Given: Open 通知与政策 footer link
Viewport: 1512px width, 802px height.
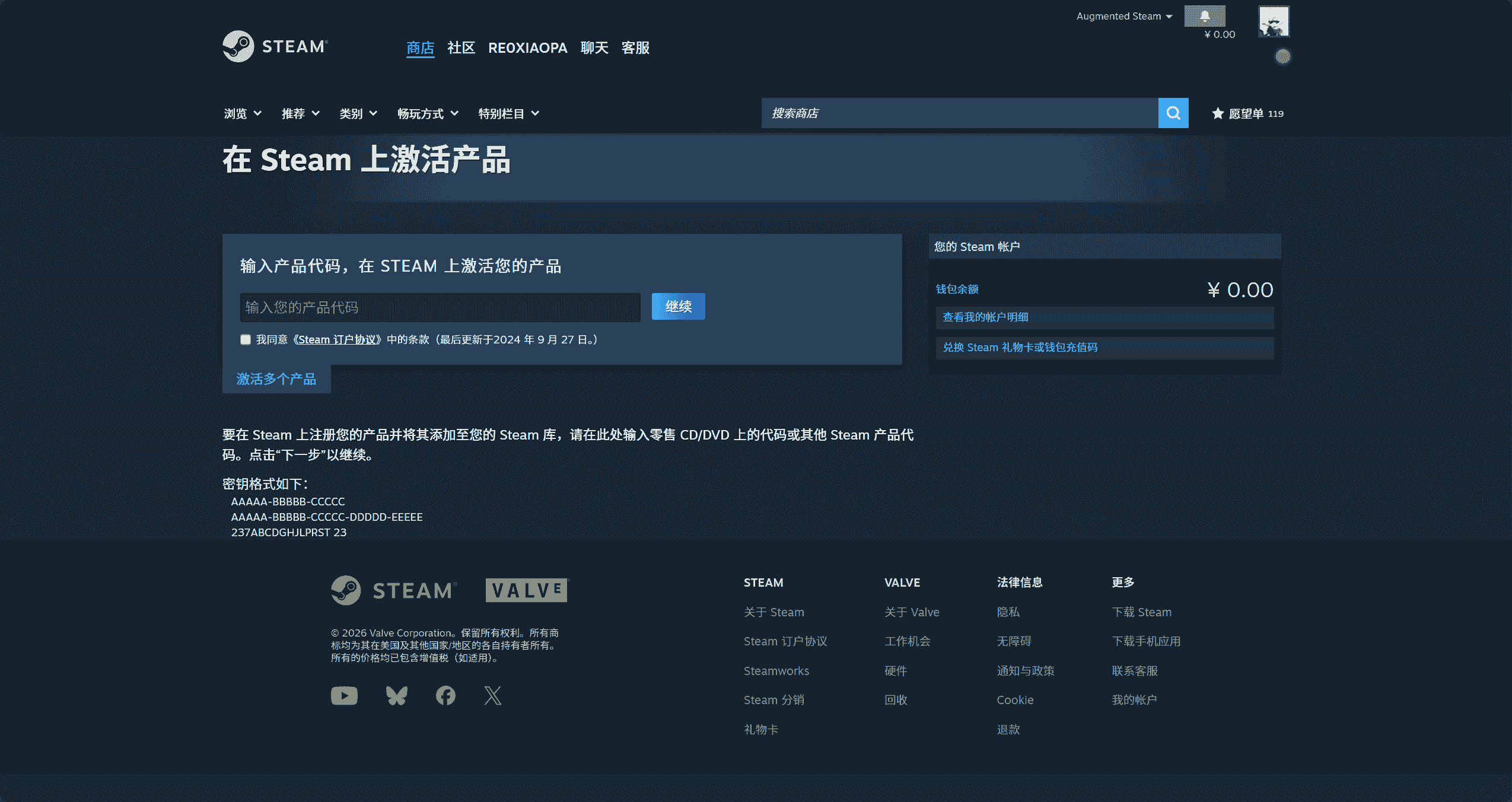Looking at the screenshot, I should [x=1026, y=671].
